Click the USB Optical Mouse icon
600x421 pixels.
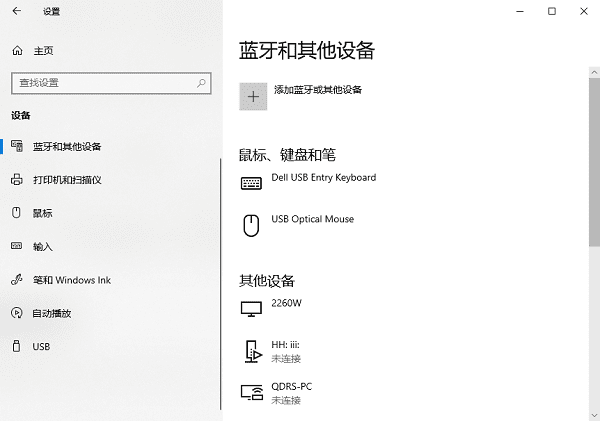(251, 225)
